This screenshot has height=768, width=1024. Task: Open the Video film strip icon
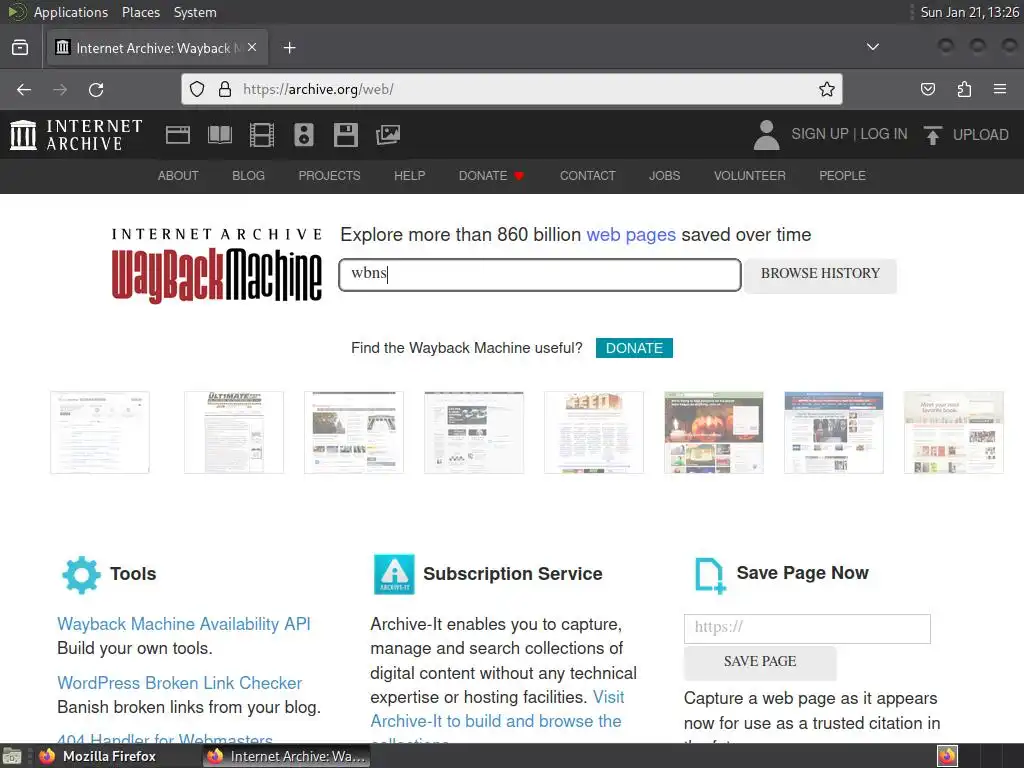tap(262, 135)
